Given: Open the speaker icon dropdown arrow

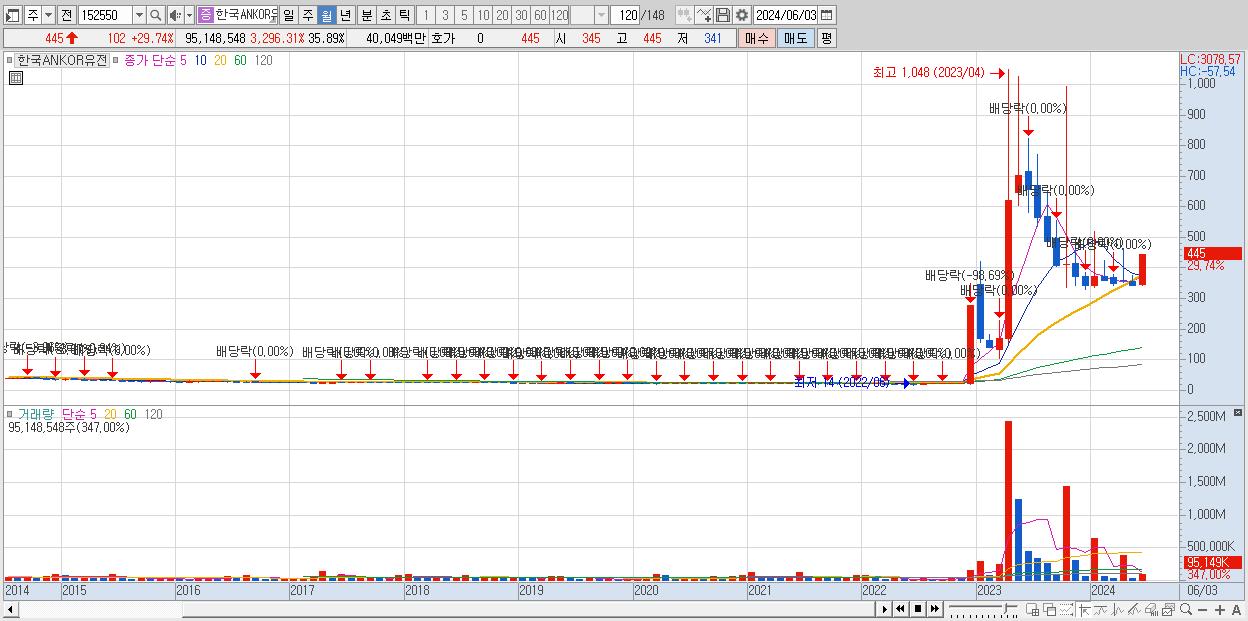Looking at the screenshot, I should coord(189,15).
